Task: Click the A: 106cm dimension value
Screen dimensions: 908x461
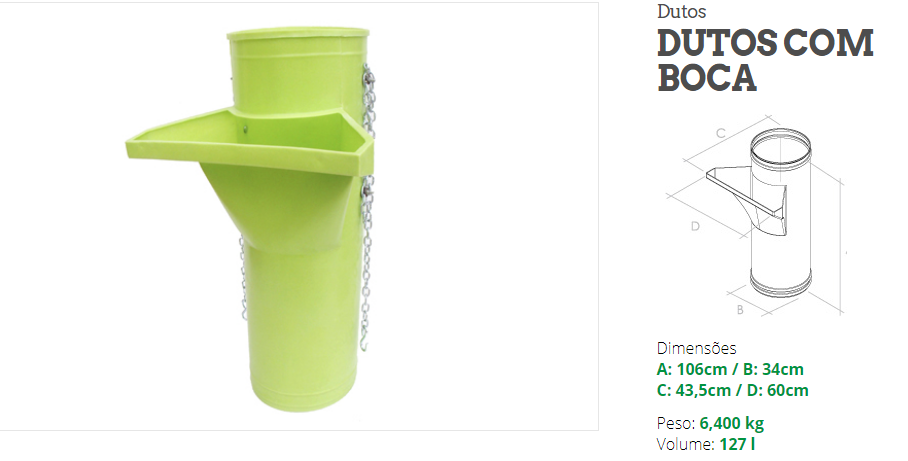Action: click(692, 369)
